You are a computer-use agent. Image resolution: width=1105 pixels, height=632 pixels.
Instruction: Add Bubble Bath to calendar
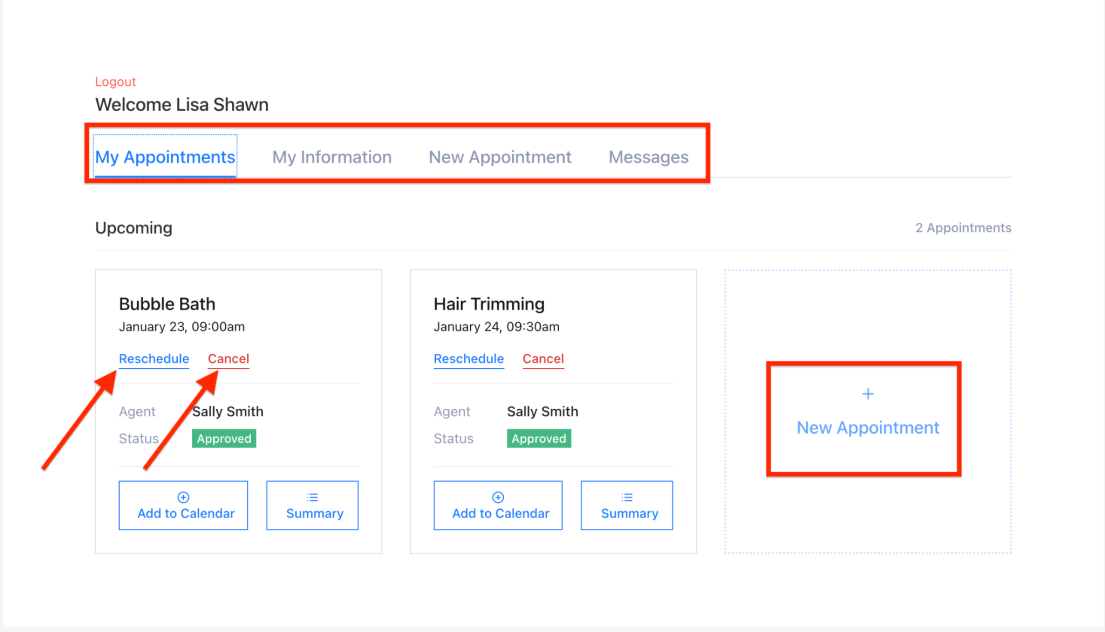coord(183,505)
